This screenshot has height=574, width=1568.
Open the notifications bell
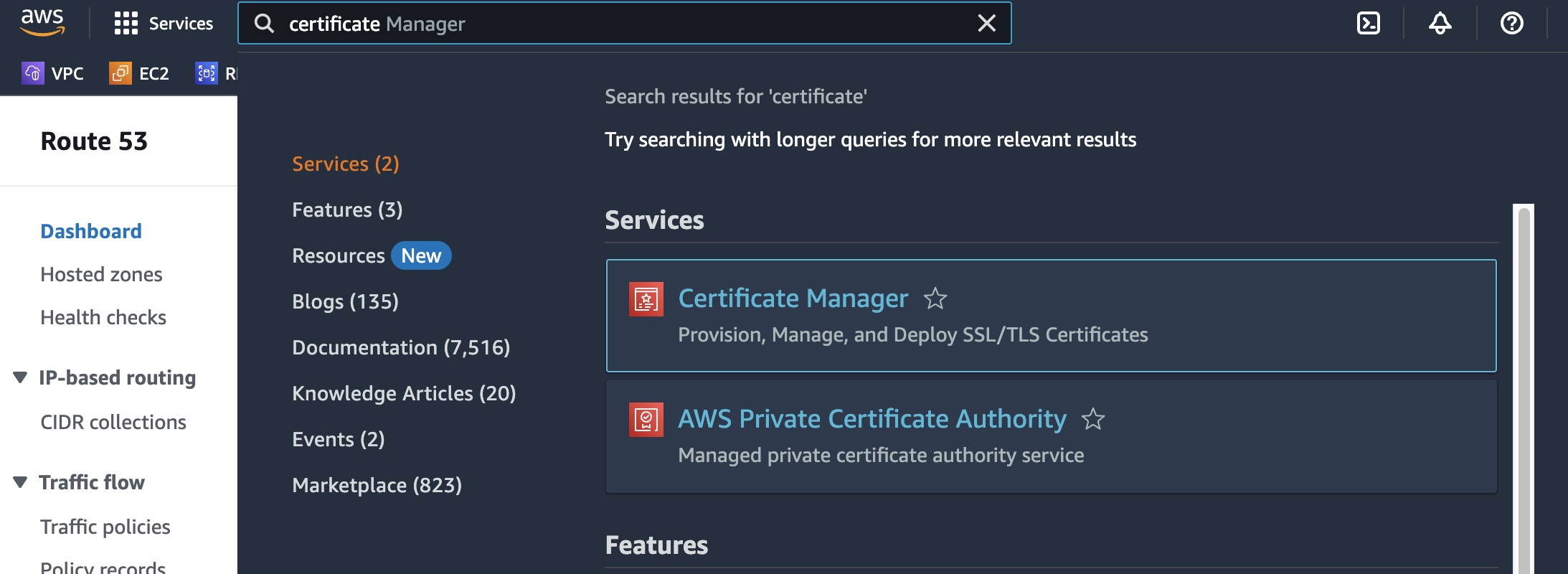(x=1440, y=24)
